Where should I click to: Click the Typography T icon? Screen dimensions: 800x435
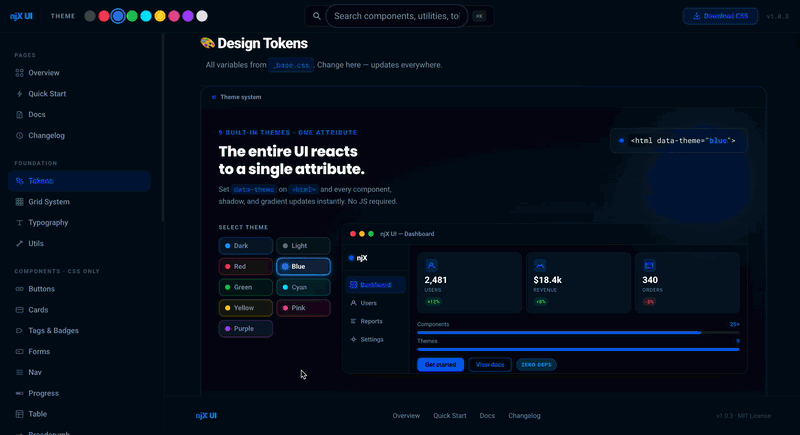(19, 223)
